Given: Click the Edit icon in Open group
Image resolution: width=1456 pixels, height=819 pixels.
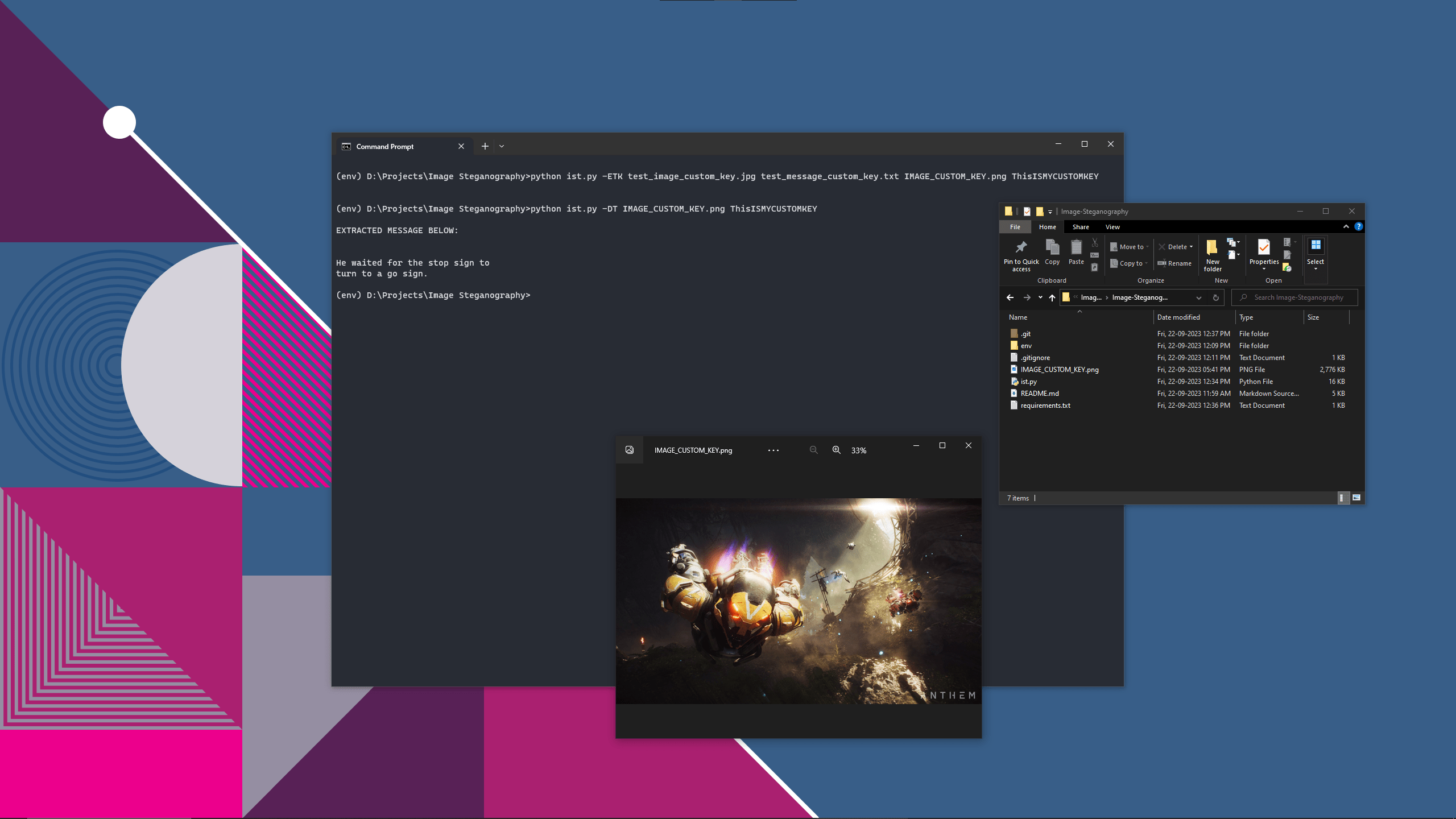Looking at the screenshot, I should [1288, 255].
